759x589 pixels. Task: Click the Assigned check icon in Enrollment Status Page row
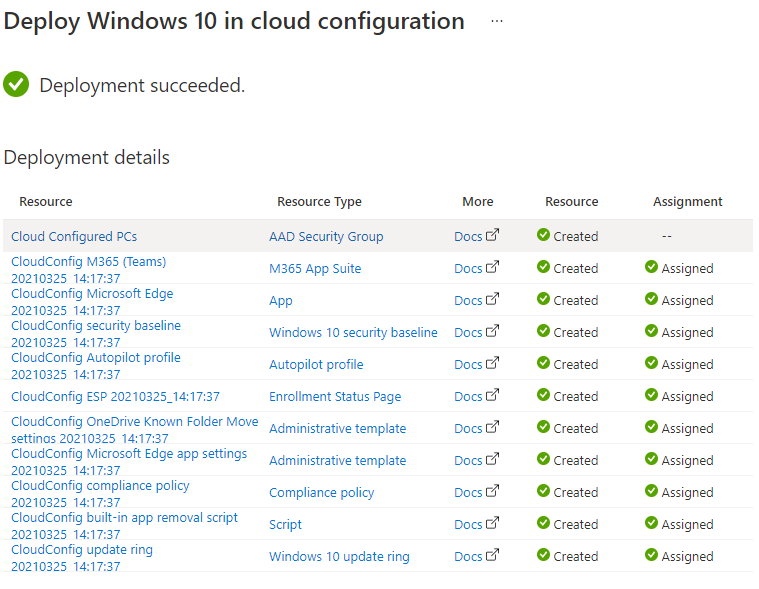(x=651, y=394)
